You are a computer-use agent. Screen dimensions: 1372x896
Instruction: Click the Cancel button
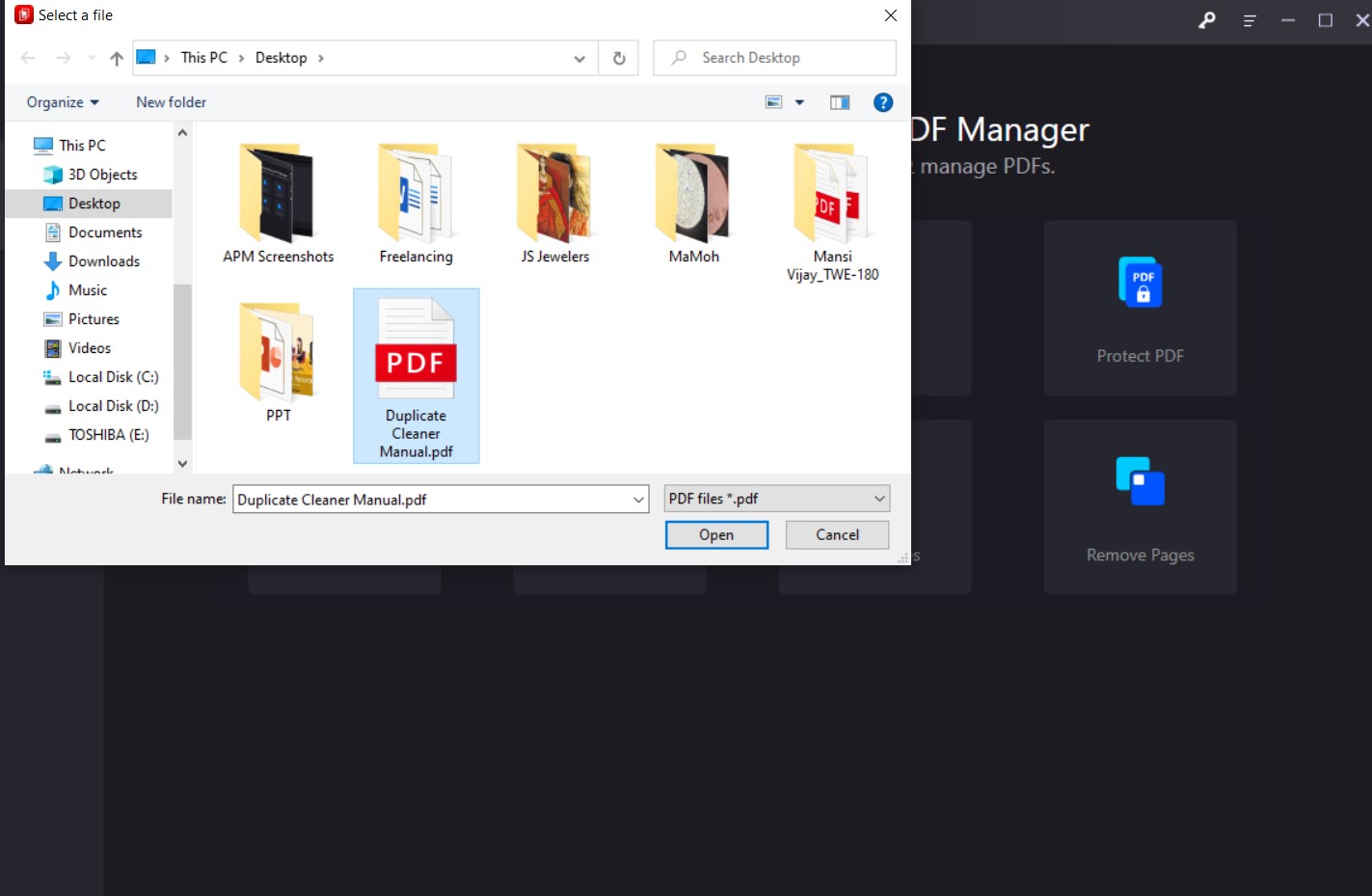836,534
